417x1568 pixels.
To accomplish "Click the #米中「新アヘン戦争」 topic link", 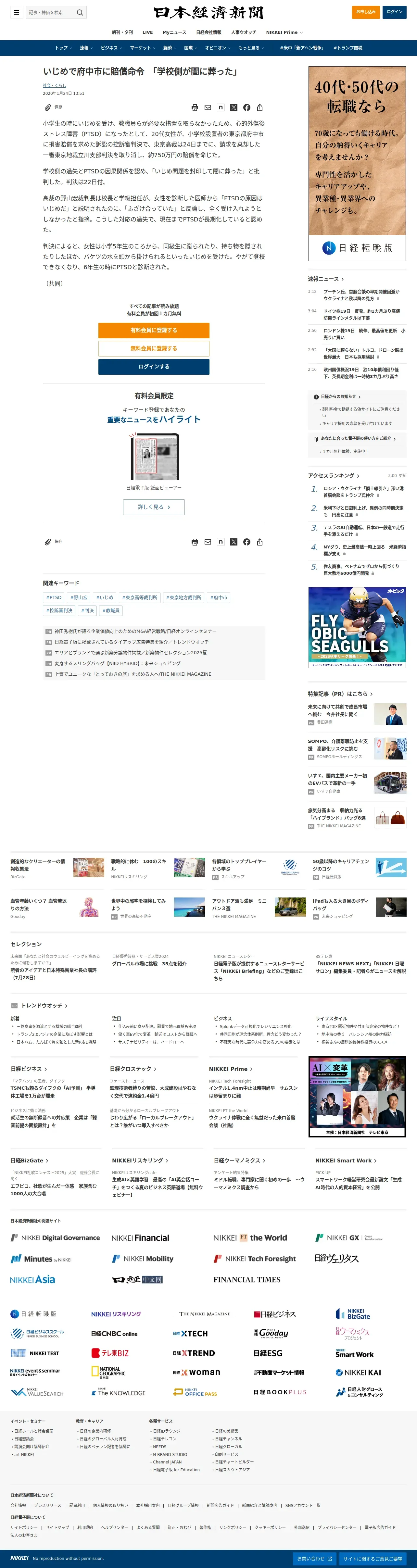I will click(x=302, y=48).
